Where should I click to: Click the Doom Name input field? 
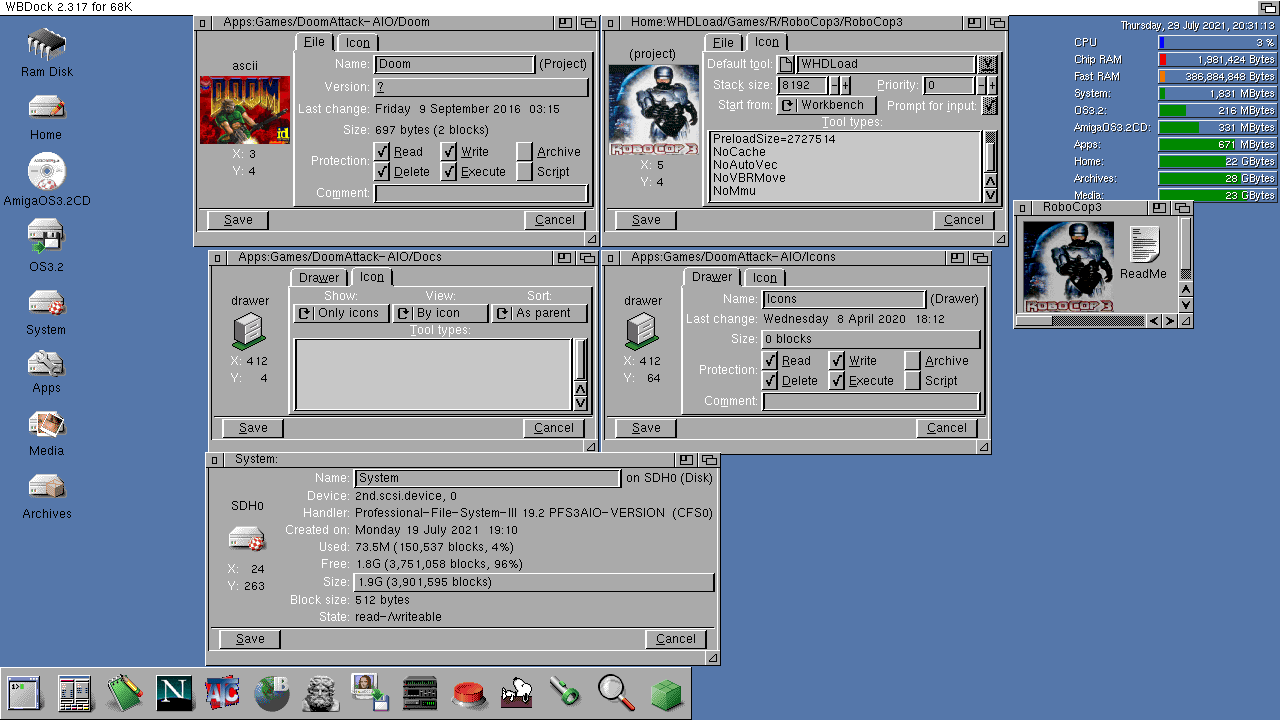pos(455,64)
